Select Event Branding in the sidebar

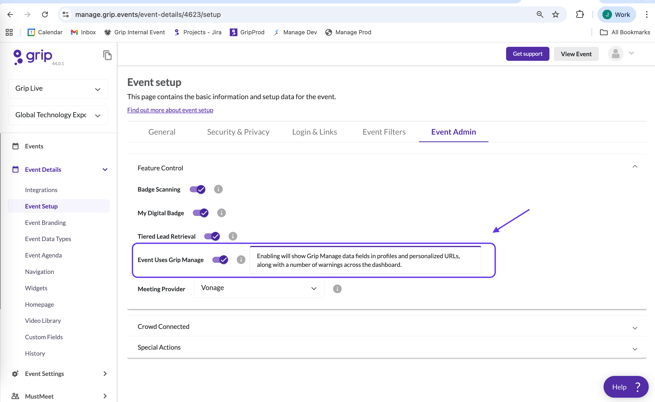coord(45,223)
